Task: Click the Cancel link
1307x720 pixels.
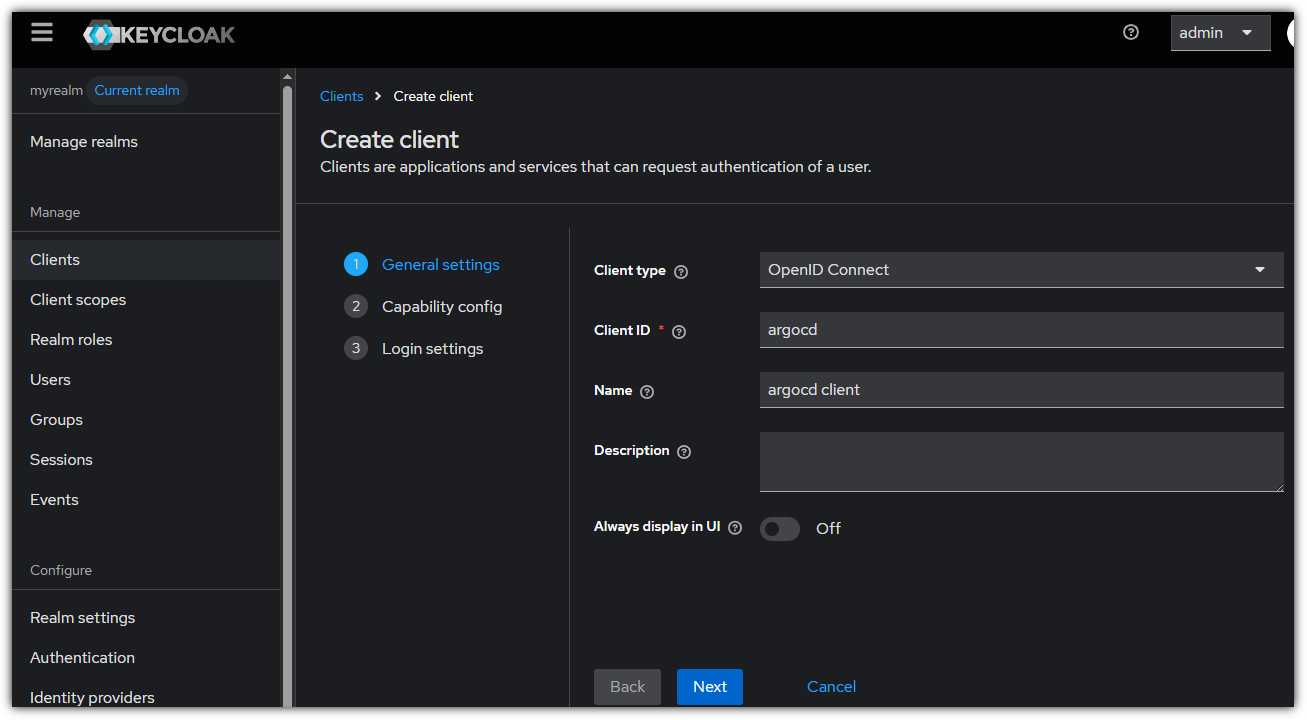Action: pos(831,687)
